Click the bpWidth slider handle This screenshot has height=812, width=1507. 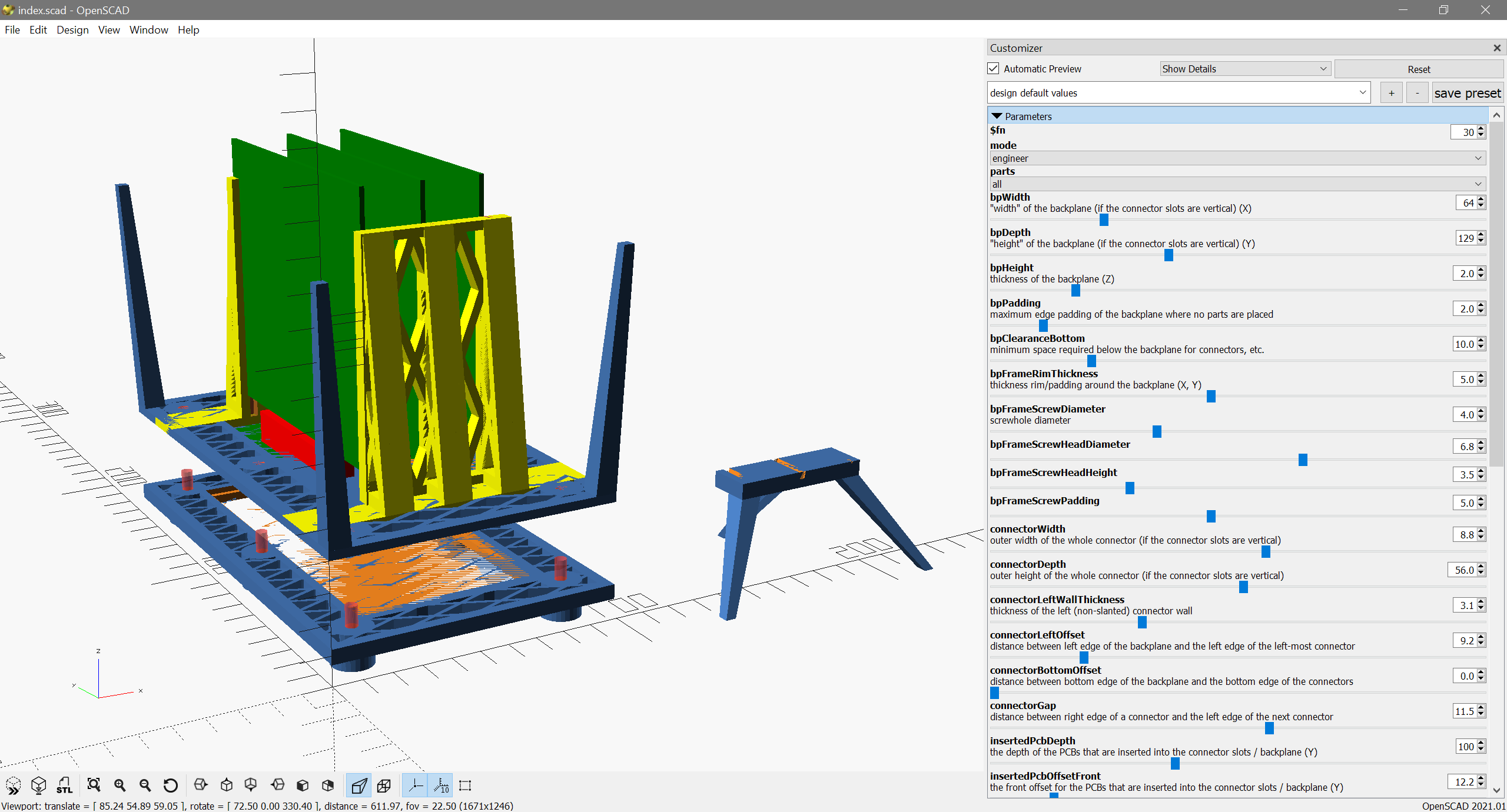point(1104,220)
